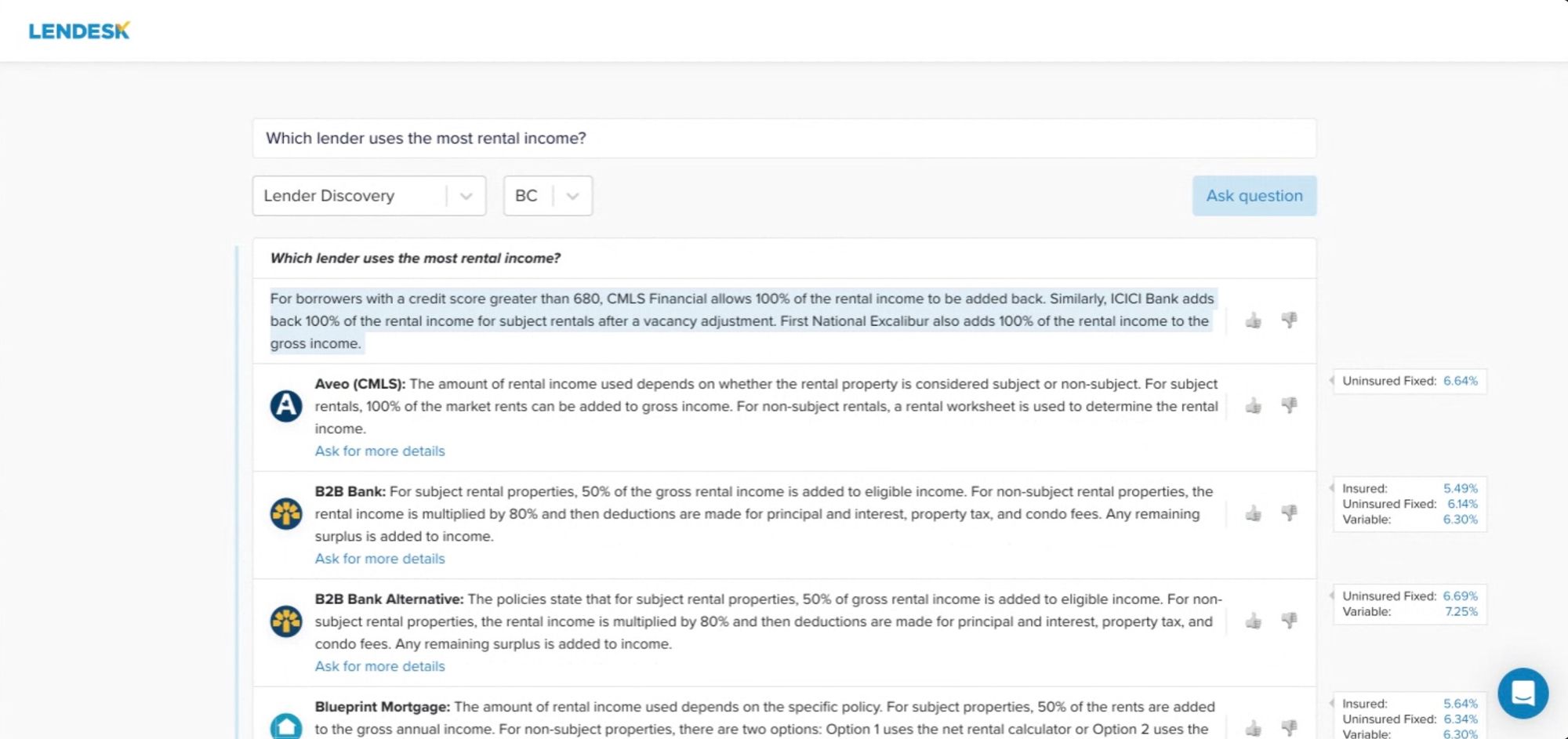Thumbs down the summary answer
Image resolution: width=1568 pixels, height=739 pixels.
coord(1289,320)
